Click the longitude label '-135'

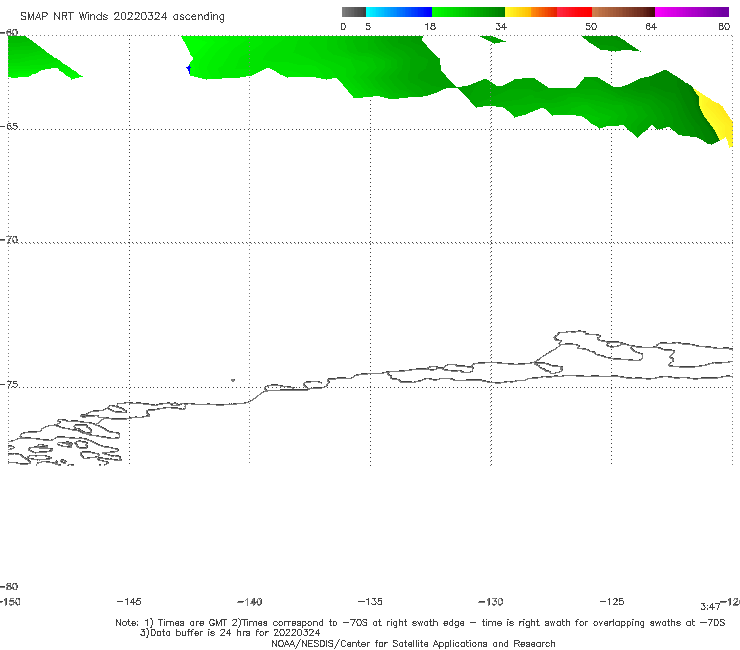pyautogui.click(x=370, y=601)
